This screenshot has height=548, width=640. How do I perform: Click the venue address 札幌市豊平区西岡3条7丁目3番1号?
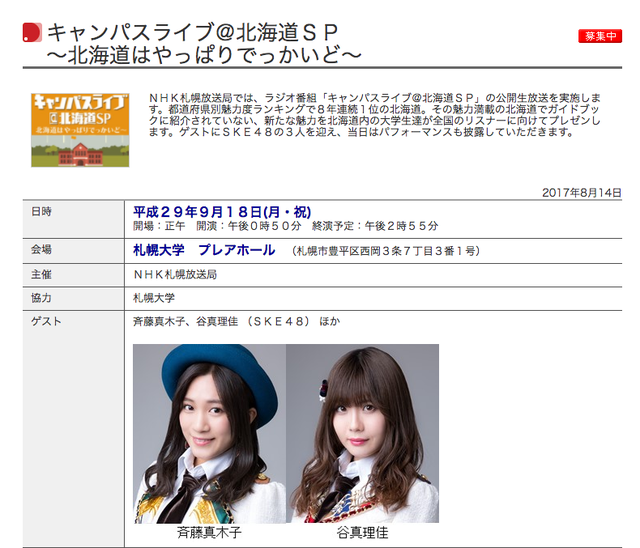tap(386, 251)
